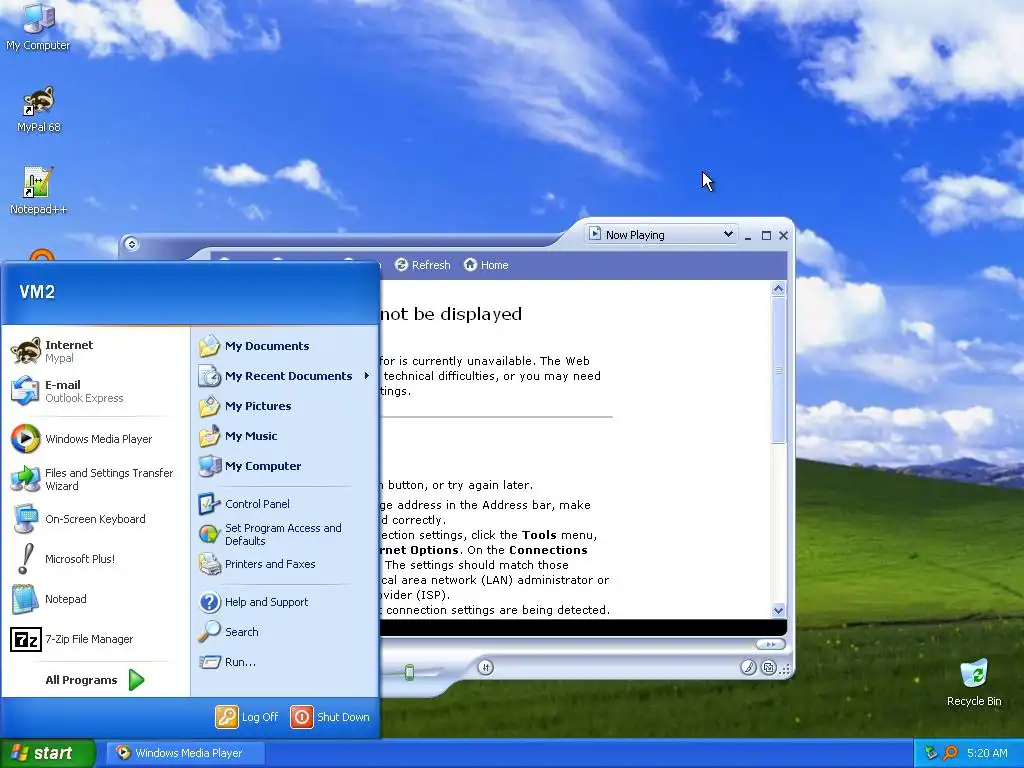Open Files and Settings Transfer Wizard
This screenshot has height=768, width=1024.
(x=96, y=479)
